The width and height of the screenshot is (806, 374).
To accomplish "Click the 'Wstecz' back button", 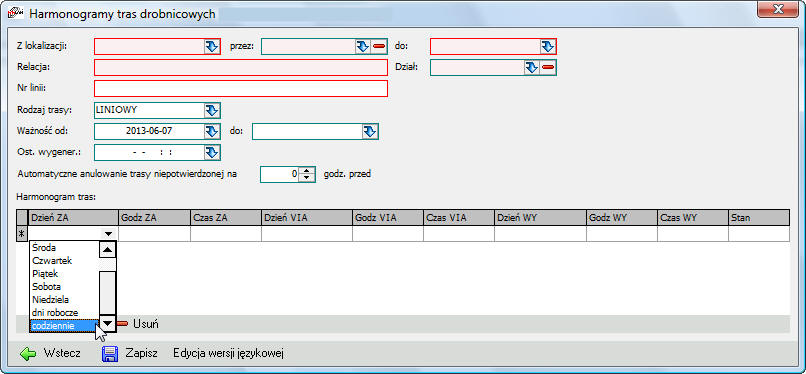I will (x=50, y=353).
